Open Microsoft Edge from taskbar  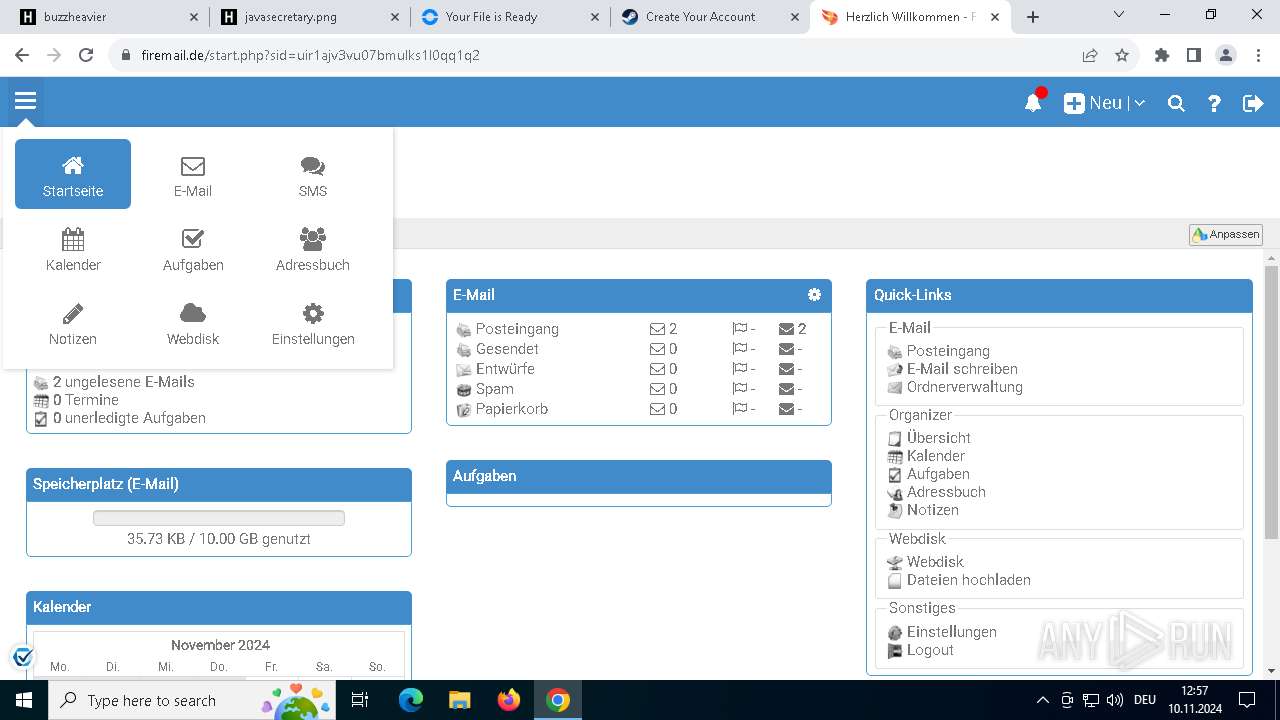click(x=411, y=700)
